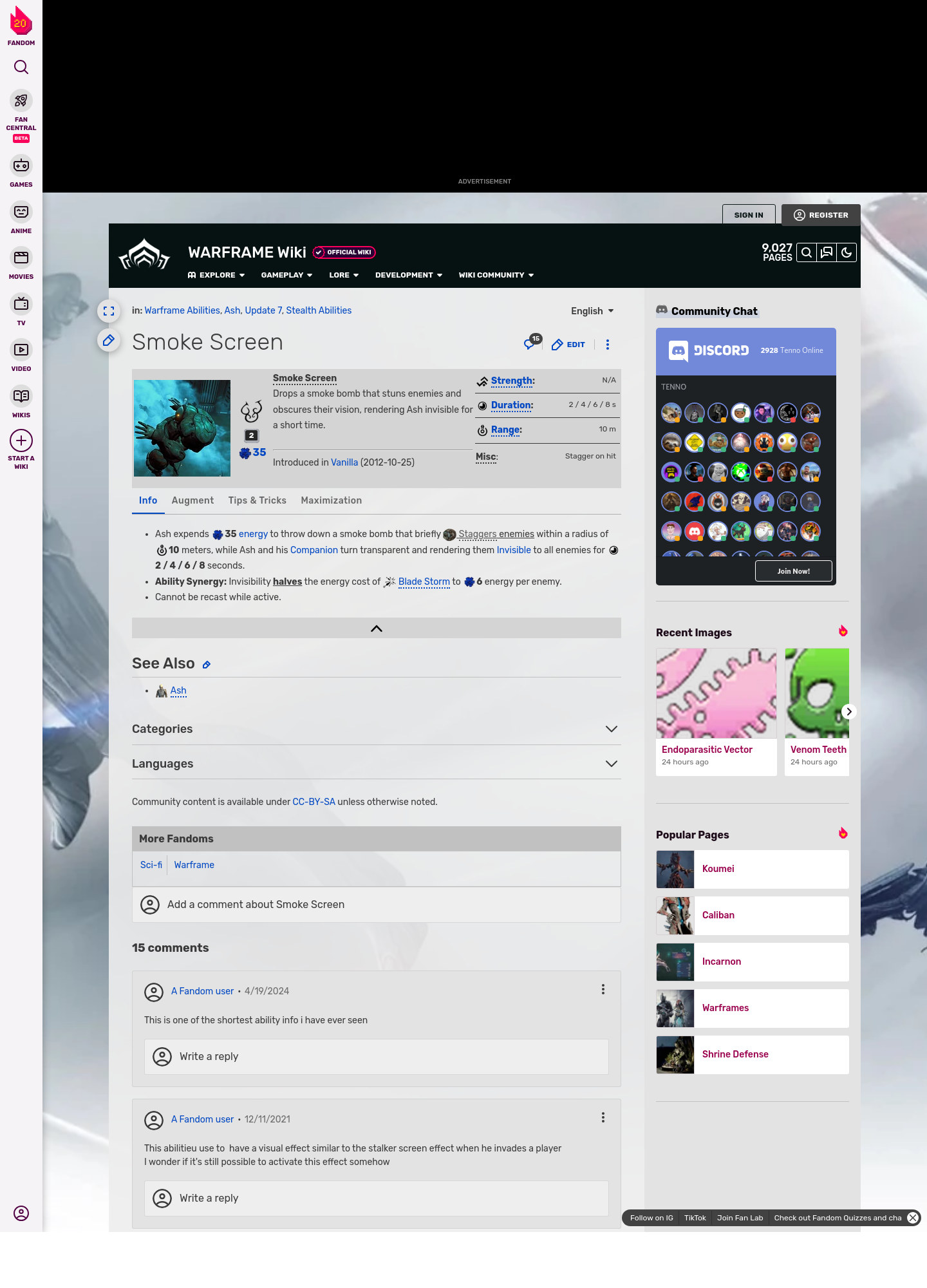The image size is (927, 1288).
Task: Click Join Fan Lab in bottom bar
Action: (740, 1218)
